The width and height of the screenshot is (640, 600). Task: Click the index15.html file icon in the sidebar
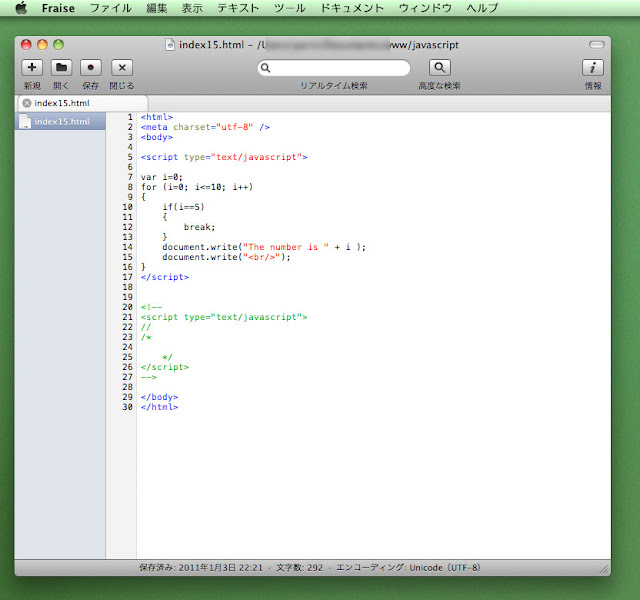pos(25,122)
